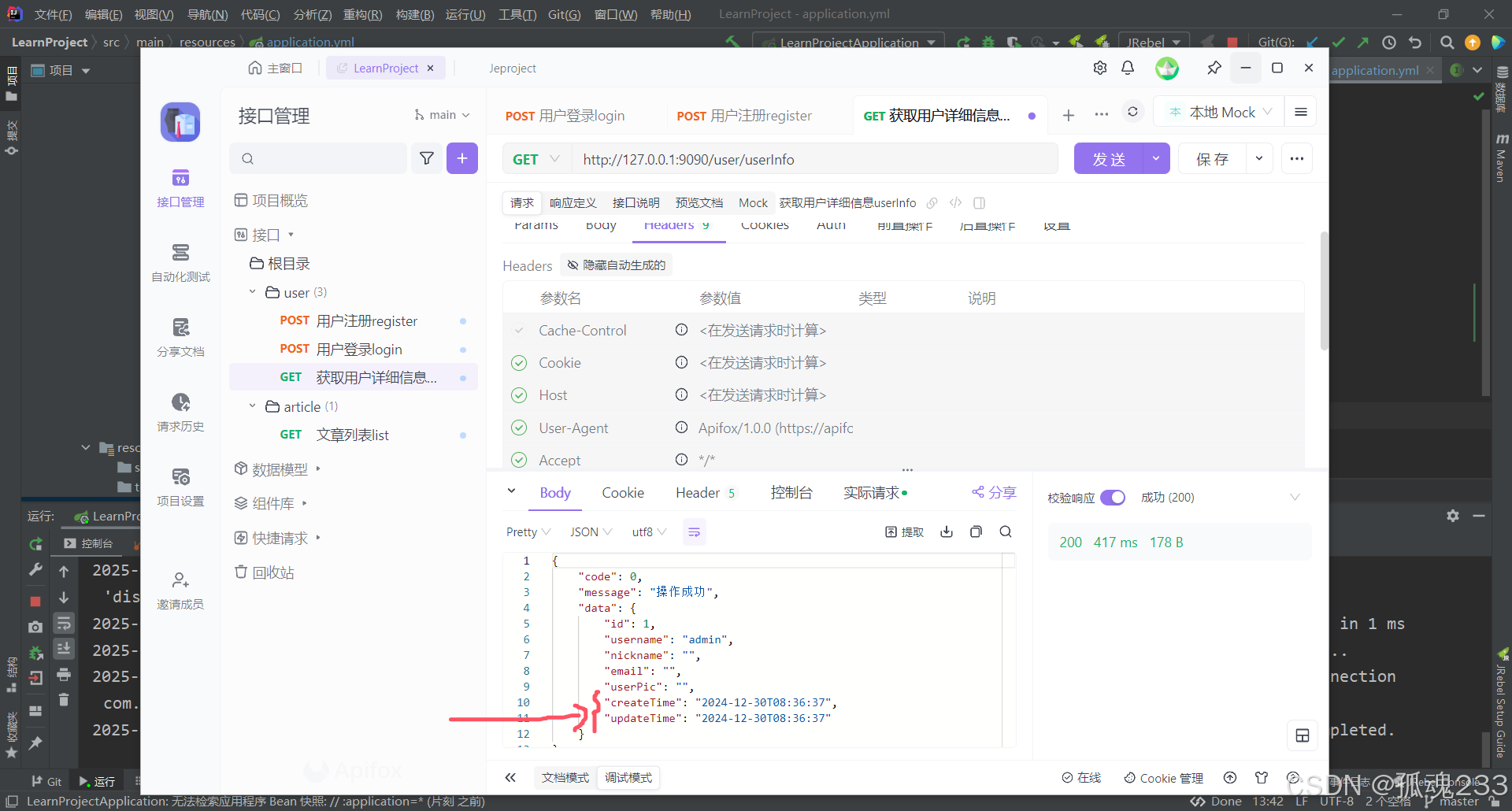Click the IDE stop run red square
1512x811 pixels.
click(x=1232, y=42)
